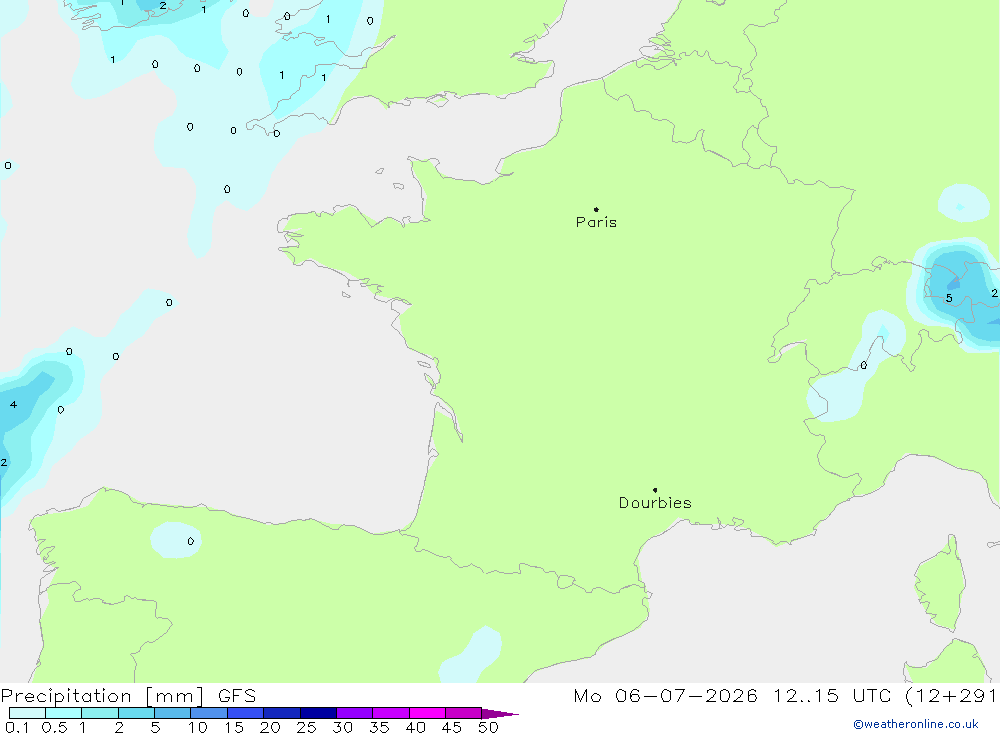This screenshot has height=733, width=1000.
Task: Select the black dot marker above Paris
Action: (596, 209)
